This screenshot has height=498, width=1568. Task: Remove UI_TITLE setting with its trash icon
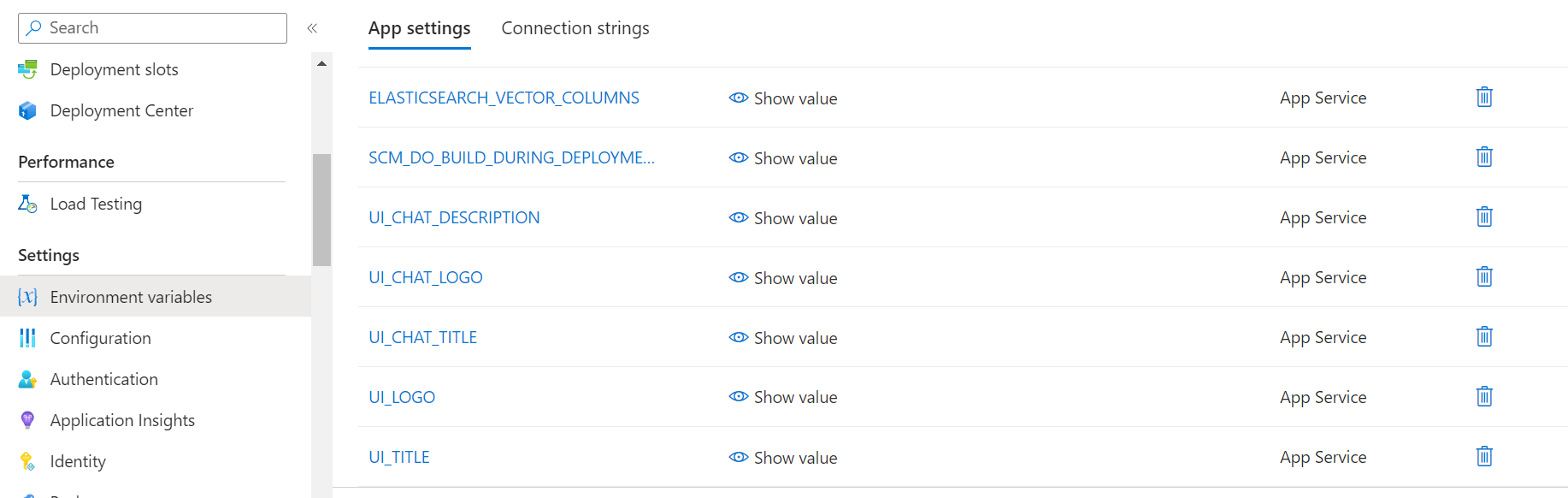pos(1484,457)
